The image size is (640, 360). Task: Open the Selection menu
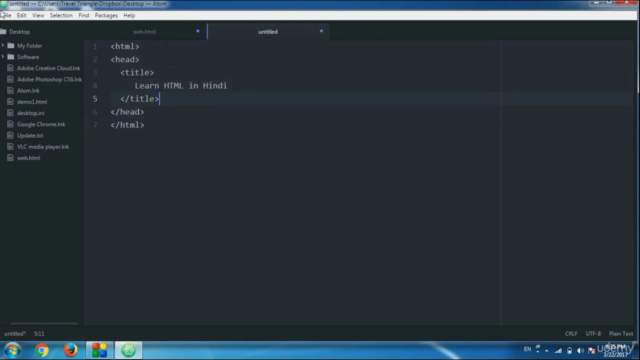coord(61,16)
